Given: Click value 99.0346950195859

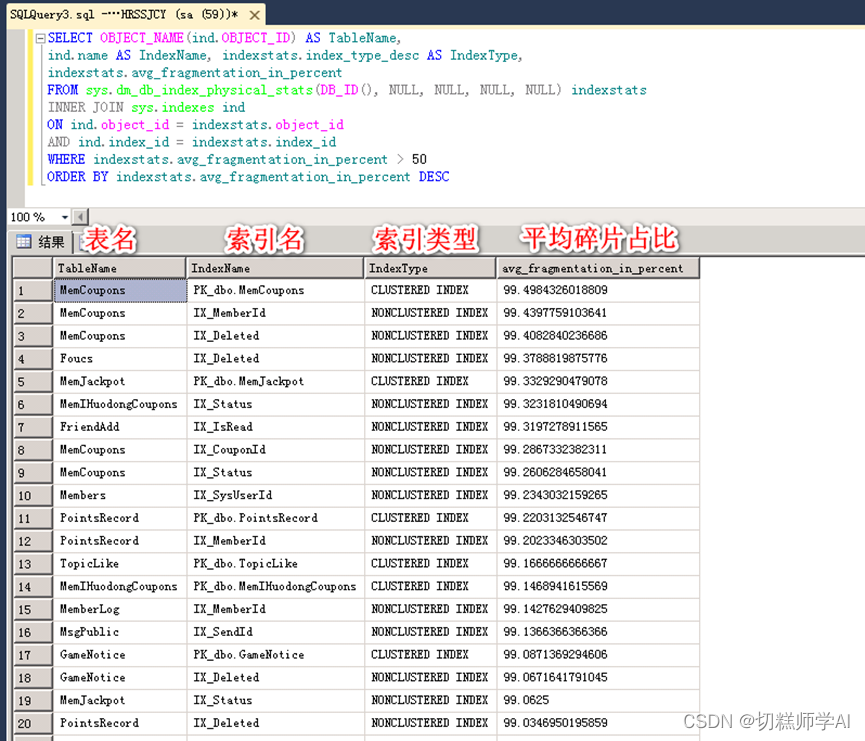Looking at the screenshot, I should (598, 723).
